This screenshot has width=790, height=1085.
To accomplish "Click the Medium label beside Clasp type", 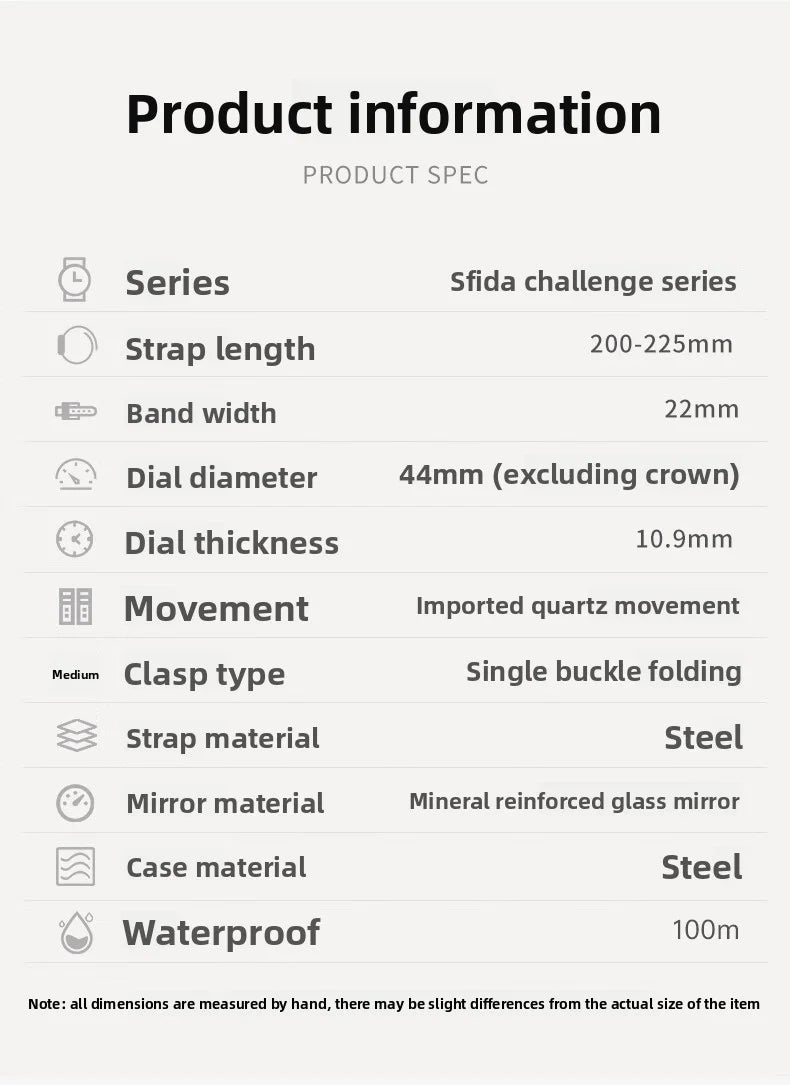I will point(76,675).
